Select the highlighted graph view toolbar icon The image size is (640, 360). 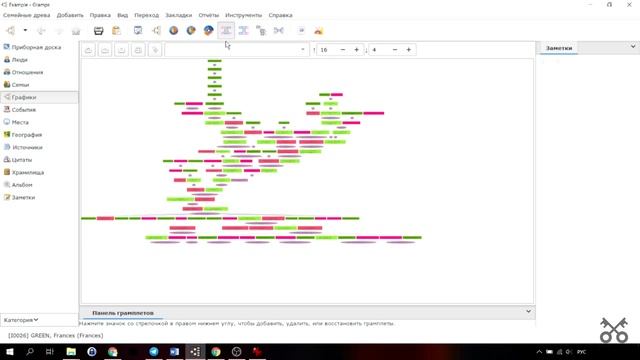(x=226, y=31)
